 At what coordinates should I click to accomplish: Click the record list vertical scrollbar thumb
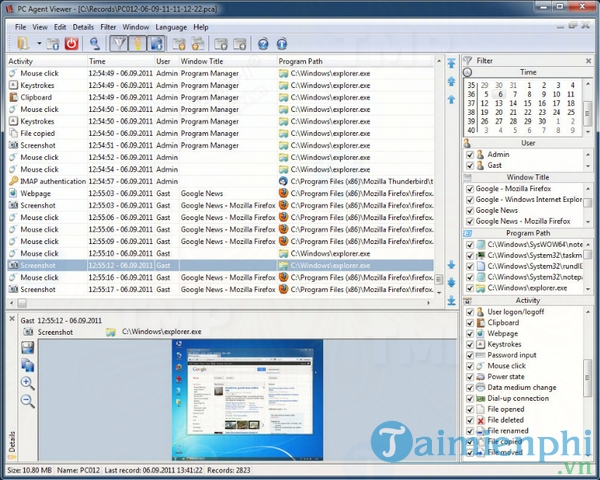[439, 279]
